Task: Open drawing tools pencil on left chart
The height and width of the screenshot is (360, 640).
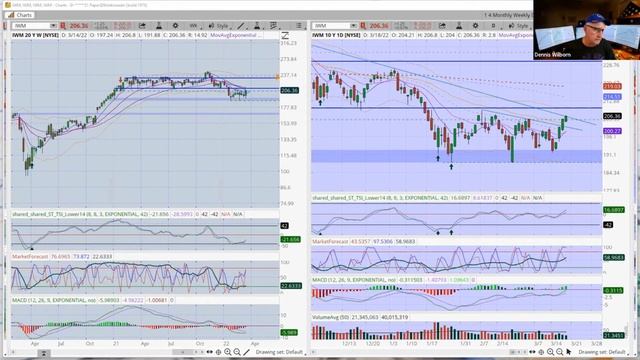Action: [241, 26]
